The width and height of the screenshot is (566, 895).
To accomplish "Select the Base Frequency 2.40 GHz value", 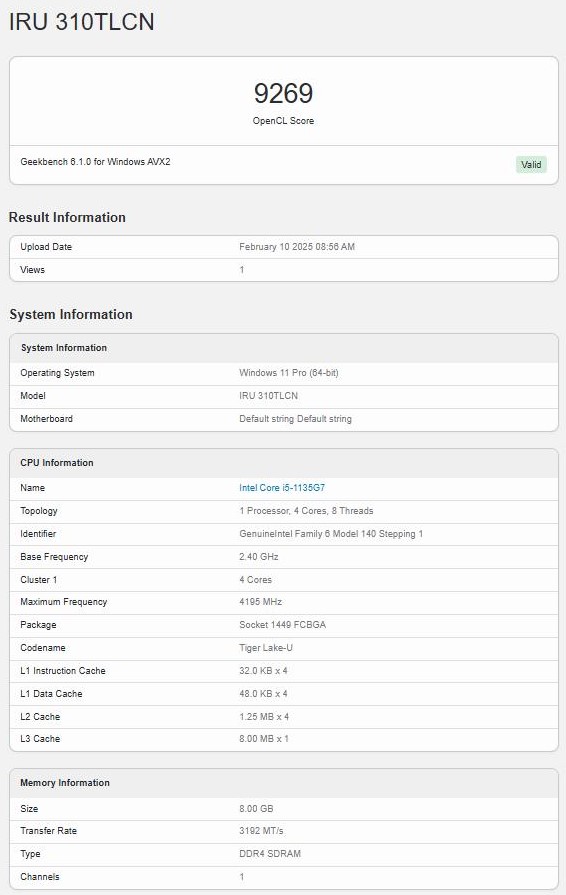I will [x=258, y=557].
